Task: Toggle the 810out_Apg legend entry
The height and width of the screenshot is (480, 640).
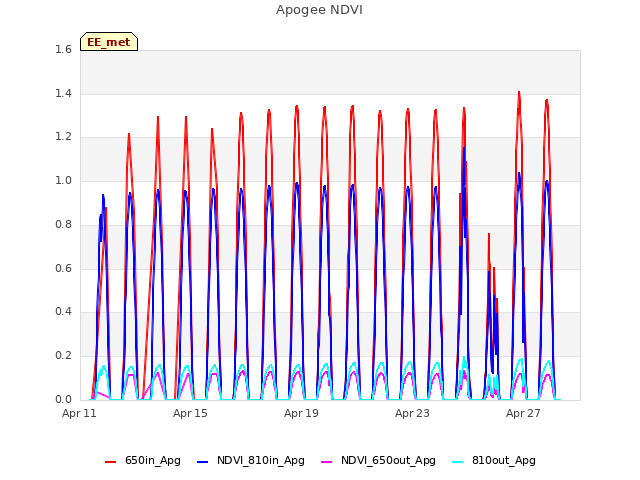Action: point(494,460)
